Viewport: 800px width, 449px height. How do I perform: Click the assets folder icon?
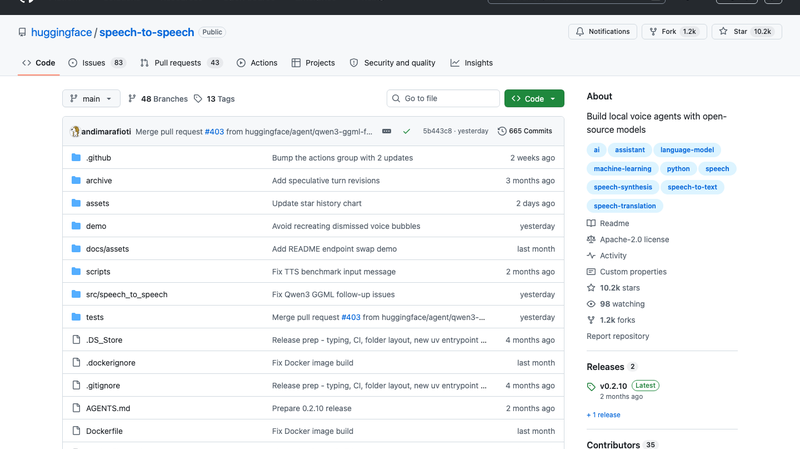click(76, 203)
